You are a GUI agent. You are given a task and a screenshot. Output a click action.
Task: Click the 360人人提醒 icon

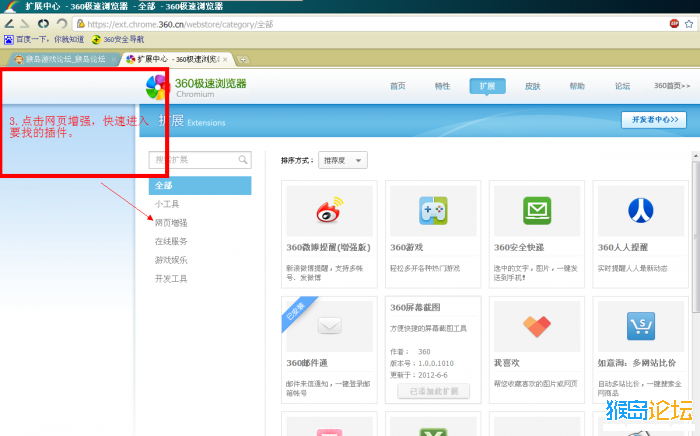[x=641, y=210]
